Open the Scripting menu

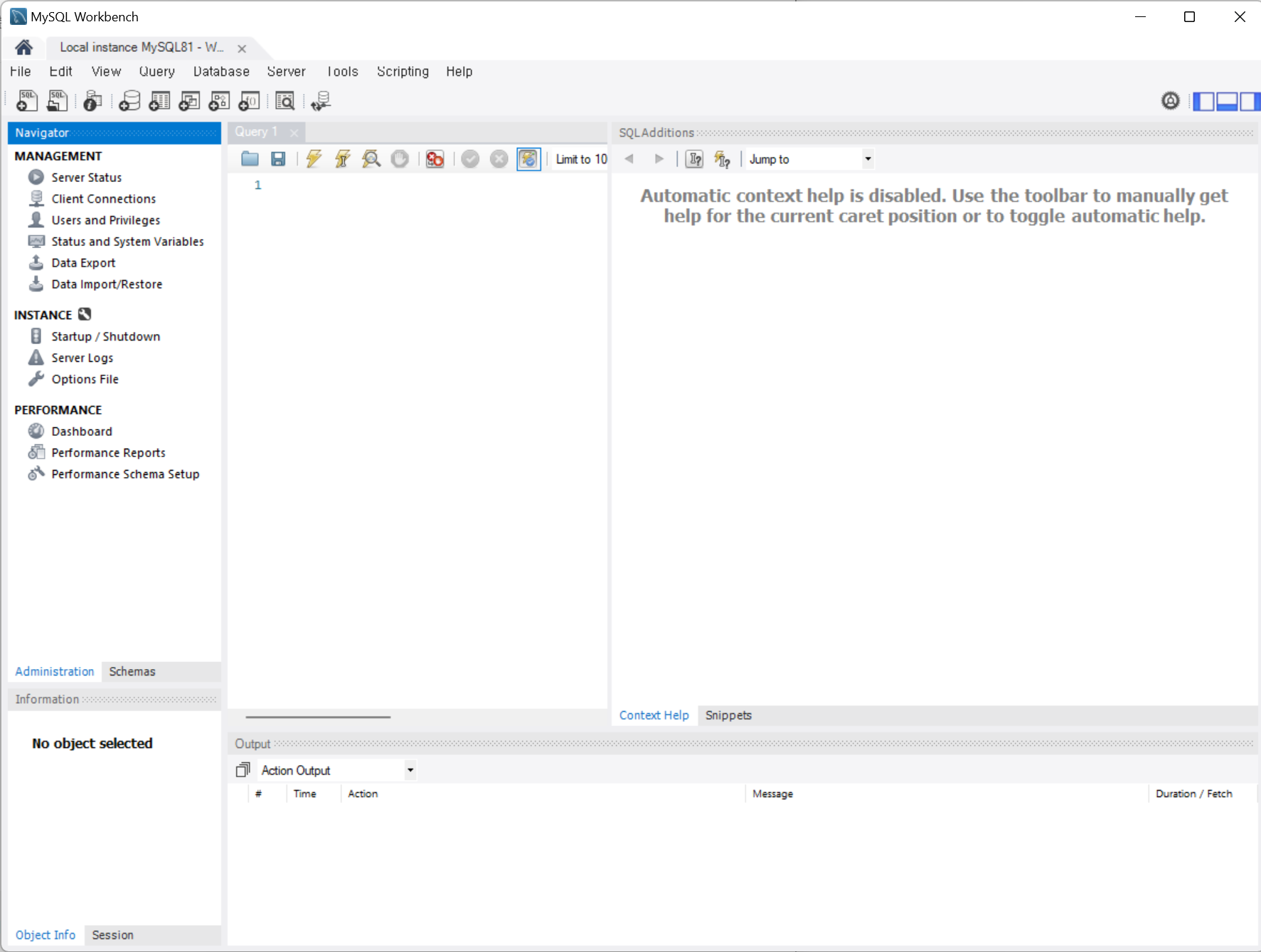[x=403, y=71]
